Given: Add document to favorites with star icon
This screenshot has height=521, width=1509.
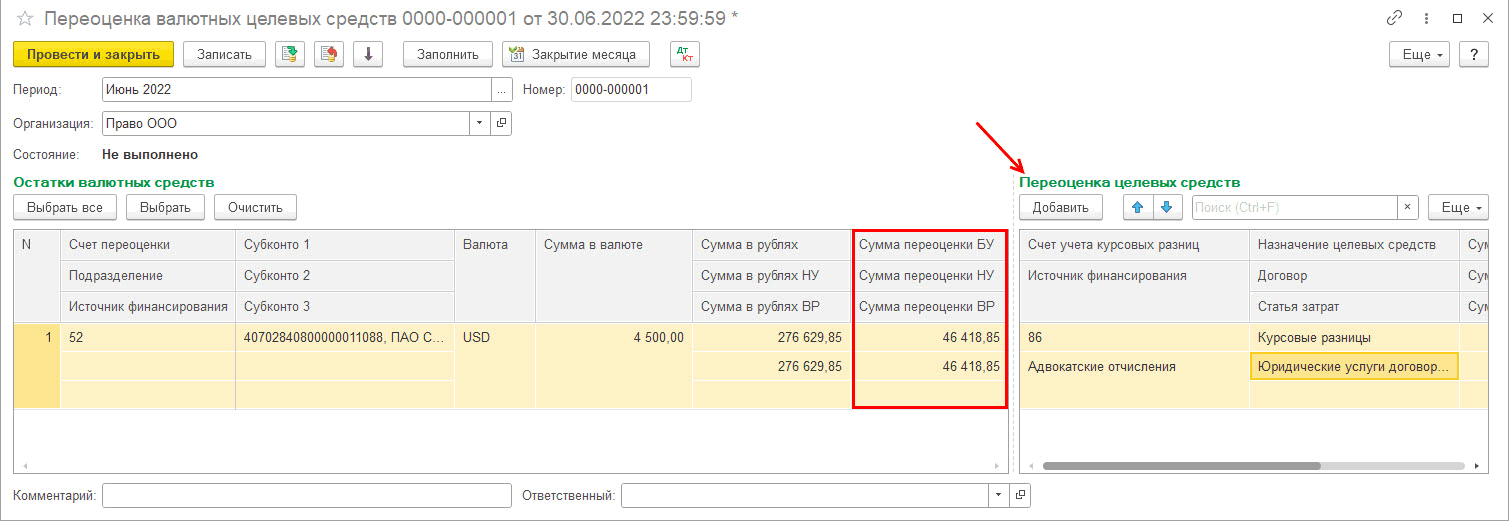Looking at the screenshot, I should (25, 19).
